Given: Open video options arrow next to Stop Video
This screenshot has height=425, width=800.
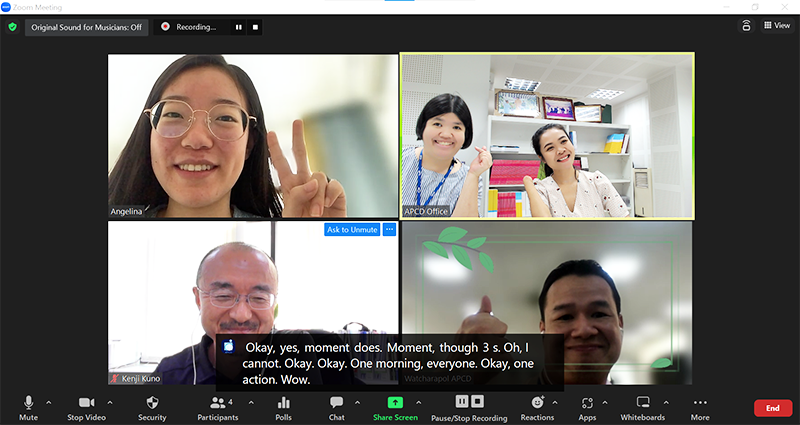Looking at the screenshot, I should coord(110,403).
